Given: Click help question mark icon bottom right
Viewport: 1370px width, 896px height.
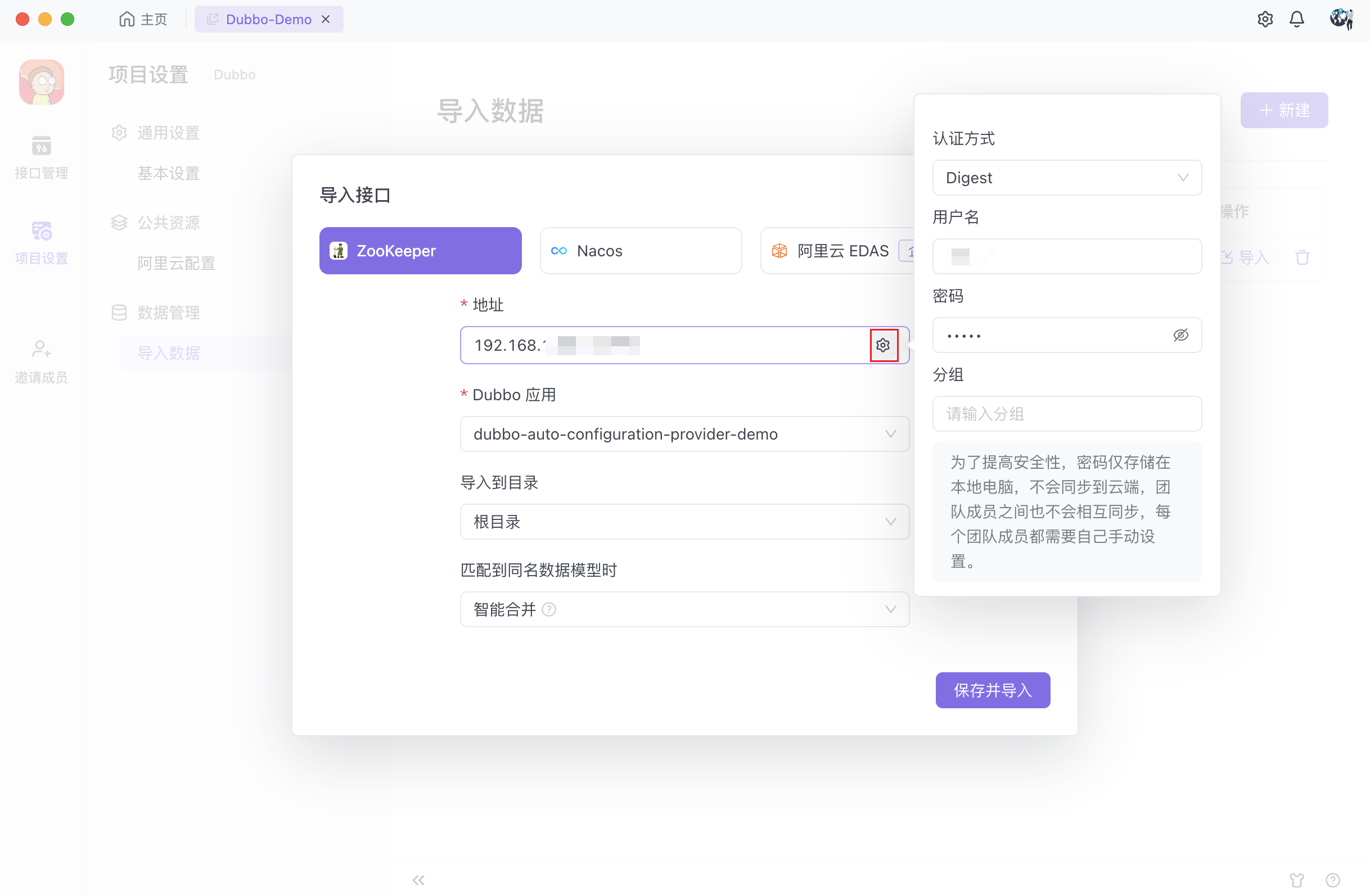Looking at the screenshot, I should coord(1332,879).
